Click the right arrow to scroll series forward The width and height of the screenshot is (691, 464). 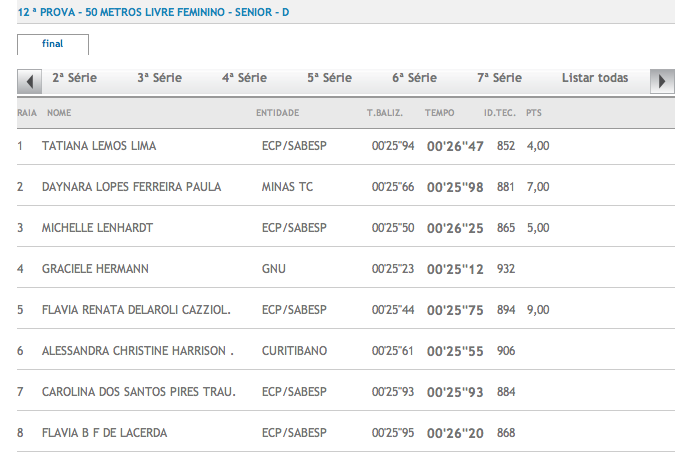pyautogui.click(x=661, y=81)
